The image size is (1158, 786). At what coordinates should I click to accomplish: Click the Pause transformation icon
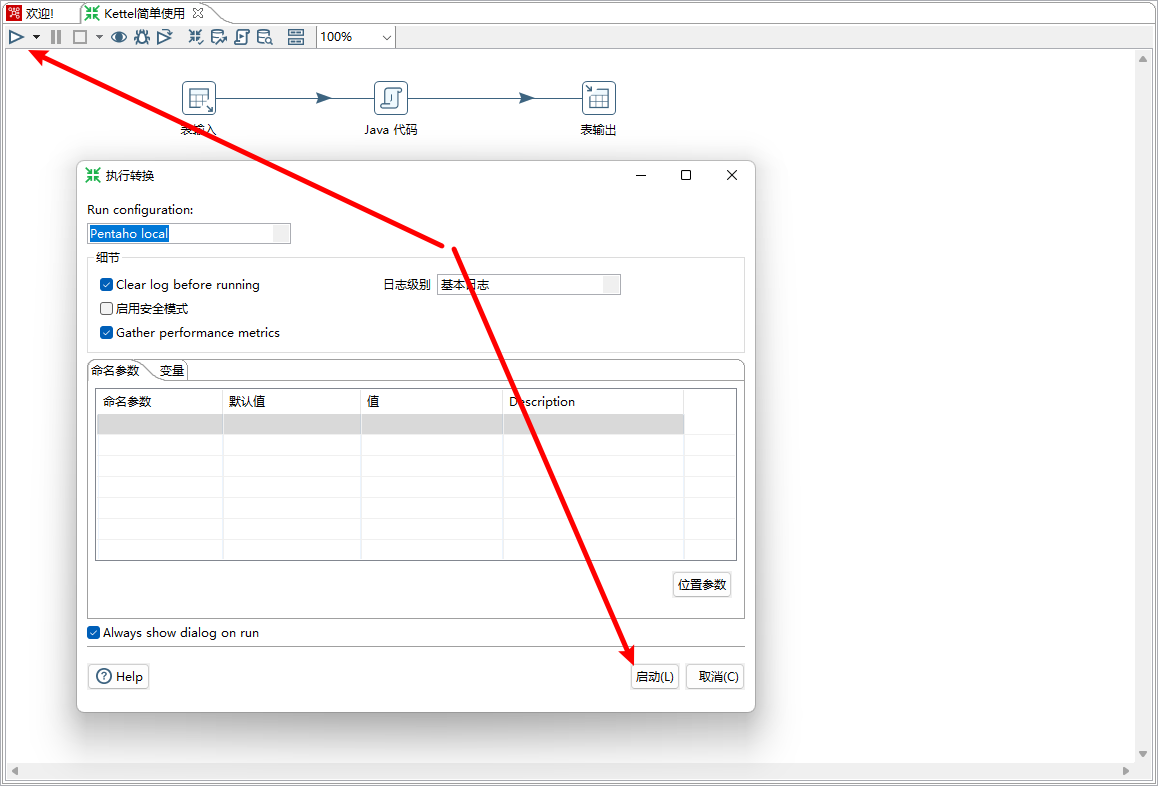pos(56,37)
